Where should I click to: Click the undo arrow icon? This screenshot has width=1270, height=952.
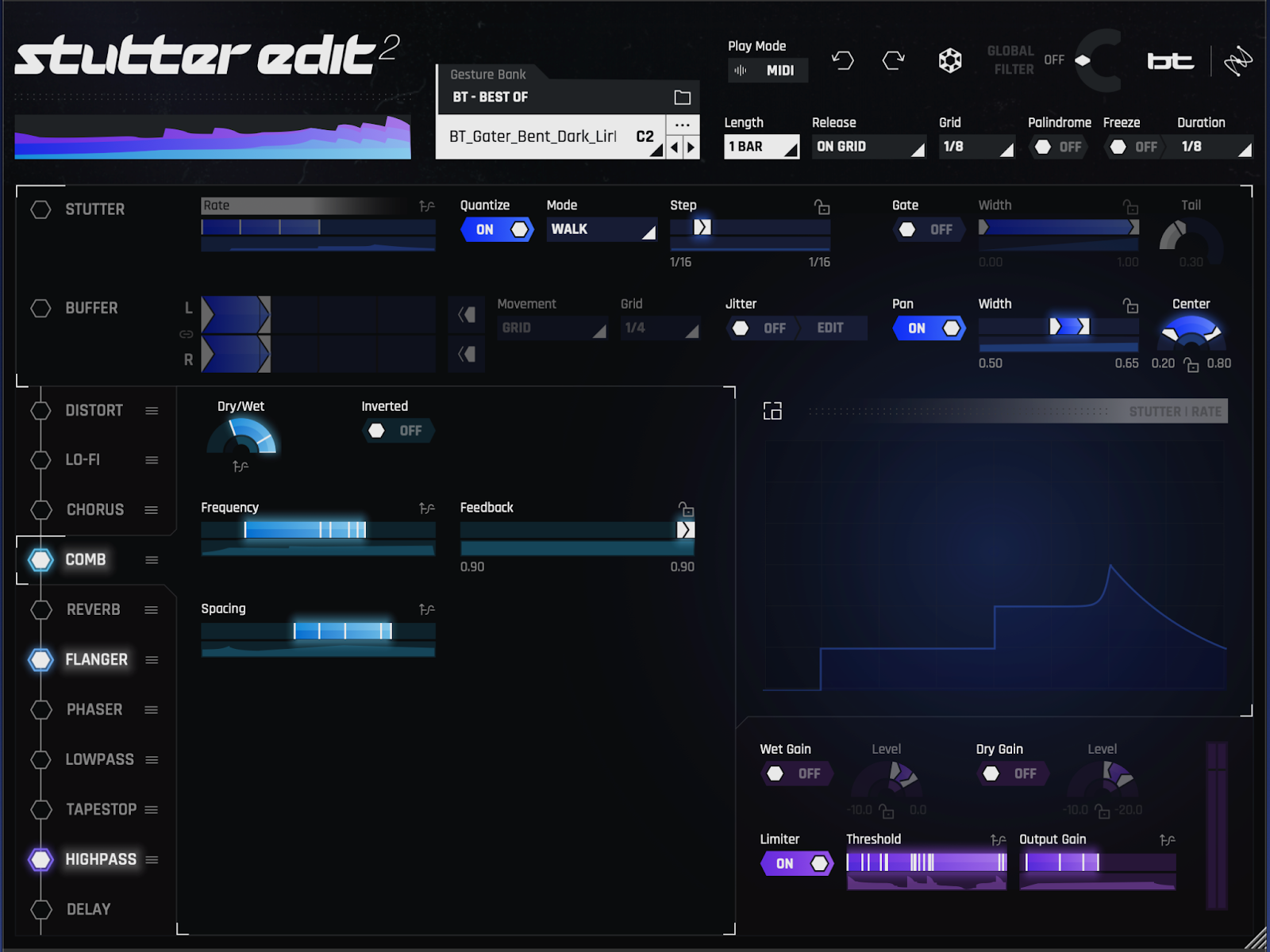(x=843, y=60)
